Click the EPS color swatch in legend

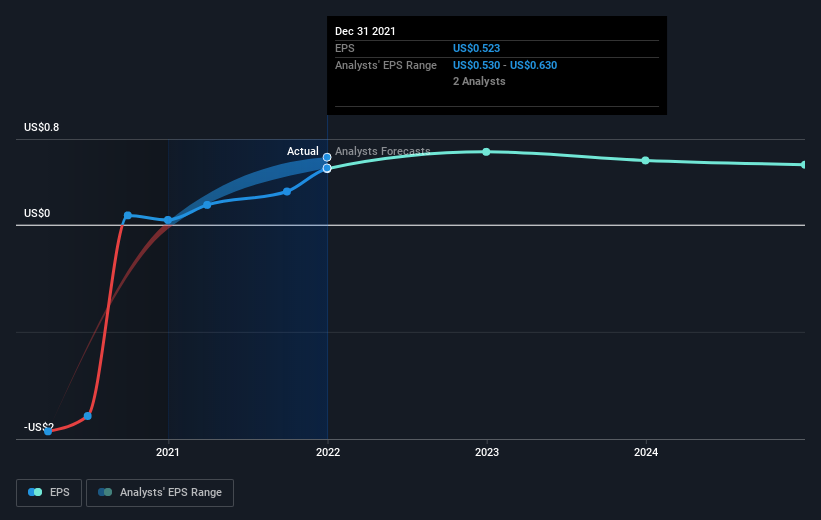coord(35,492)
